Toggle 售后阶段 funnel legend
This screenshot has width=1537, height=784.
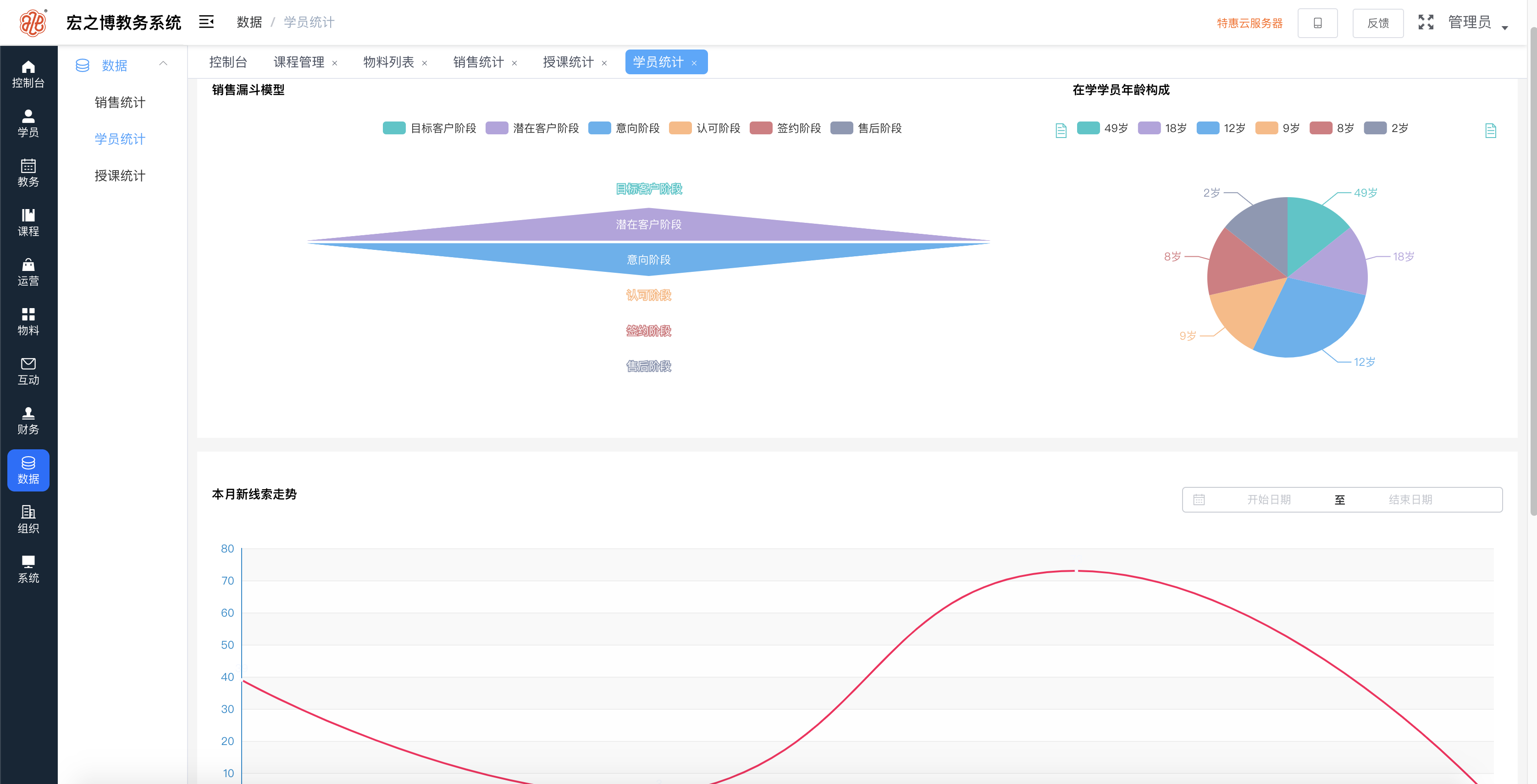pyautogui.click(x=866, y=128)
